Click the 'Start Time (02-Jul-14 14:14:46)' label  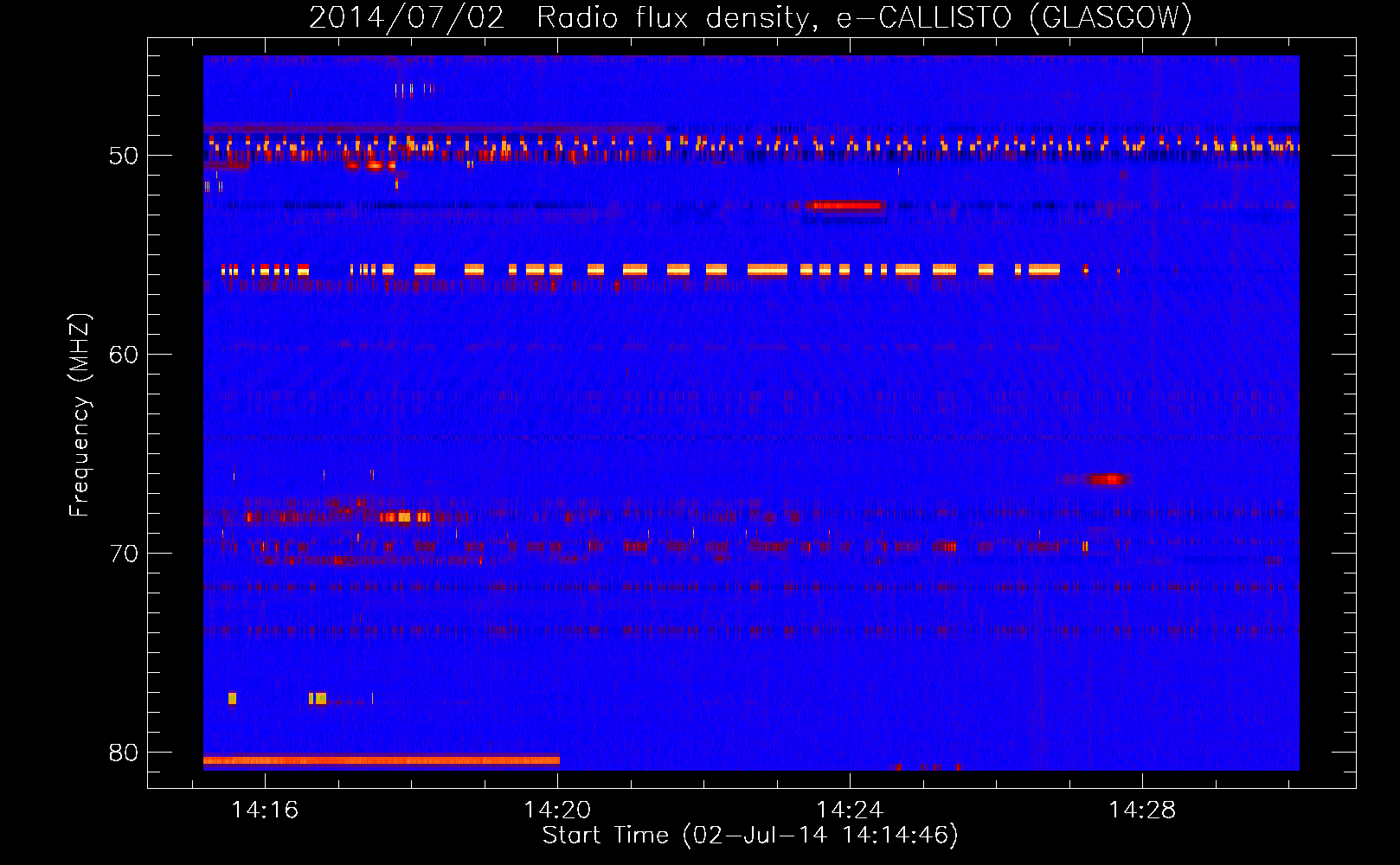click(750, 835)
